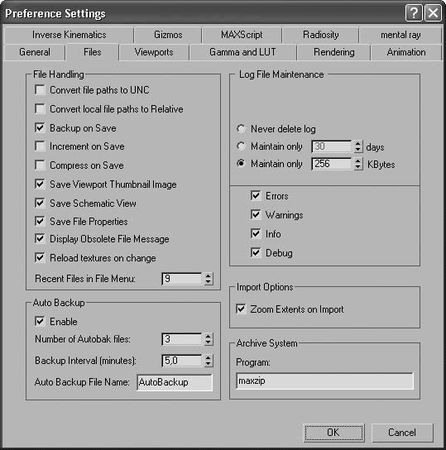
Task: Click Number of Autobak files spinner
Action: click(x=208, y=339)
